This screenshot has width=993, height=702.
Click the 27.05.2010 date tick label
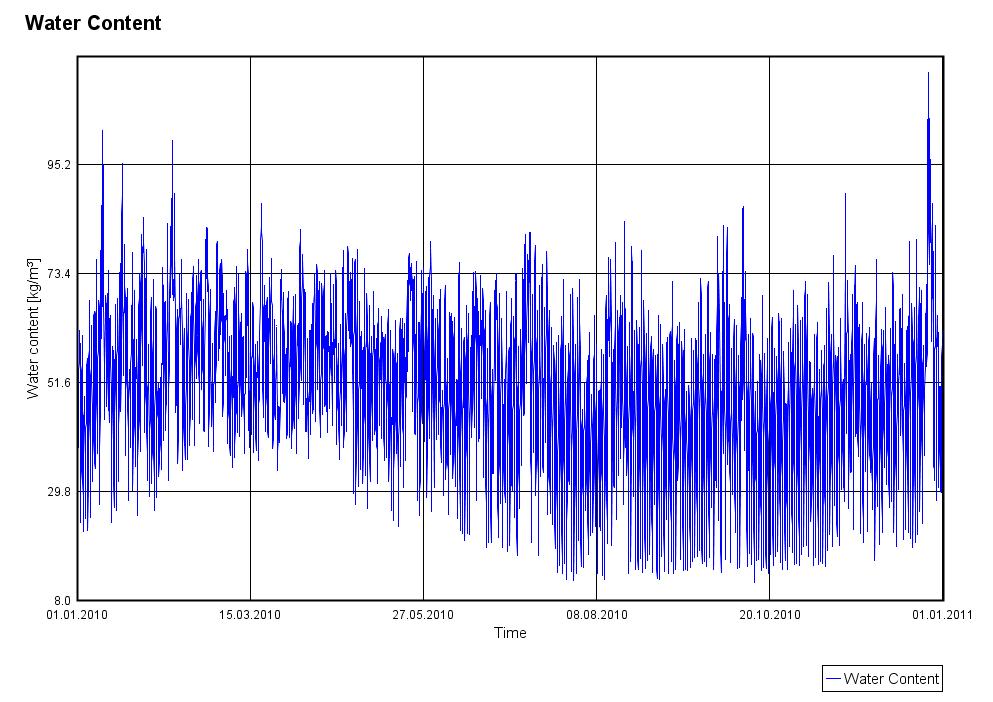tap(423, 615)
